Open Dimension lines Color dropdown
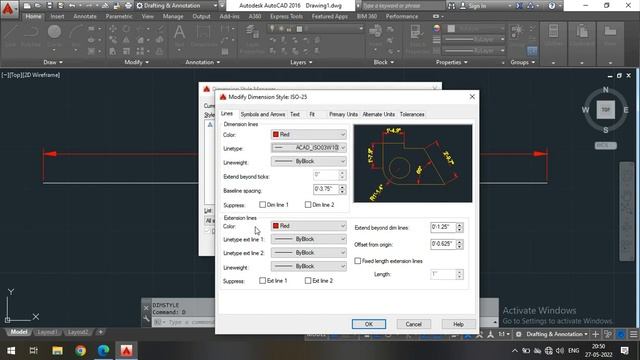Viewport: 640px width, 360px height. coord(309,134)
